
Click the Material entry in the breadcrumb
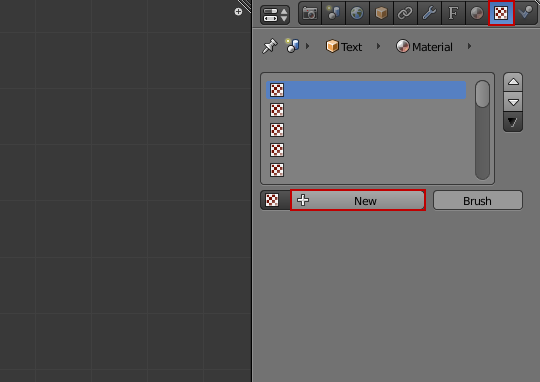[424, 47]
